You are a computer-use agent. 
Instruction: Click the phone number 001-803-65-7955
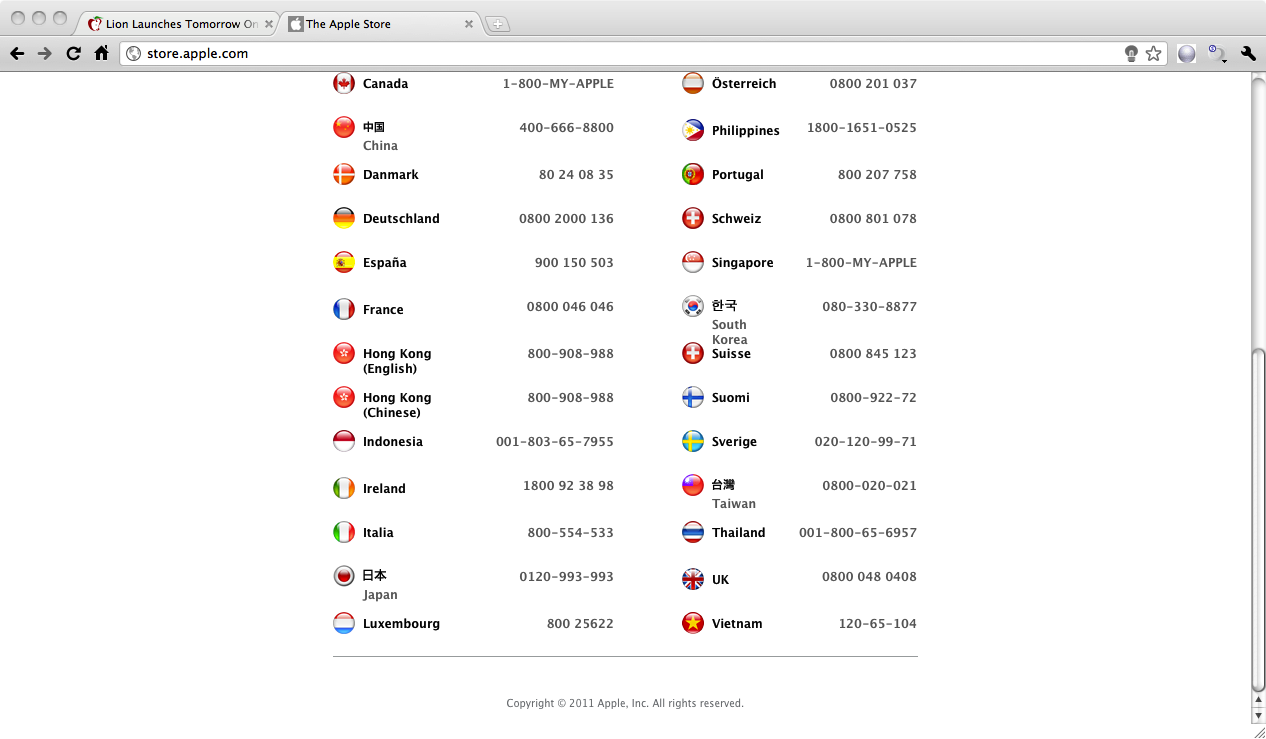point(555,442)
